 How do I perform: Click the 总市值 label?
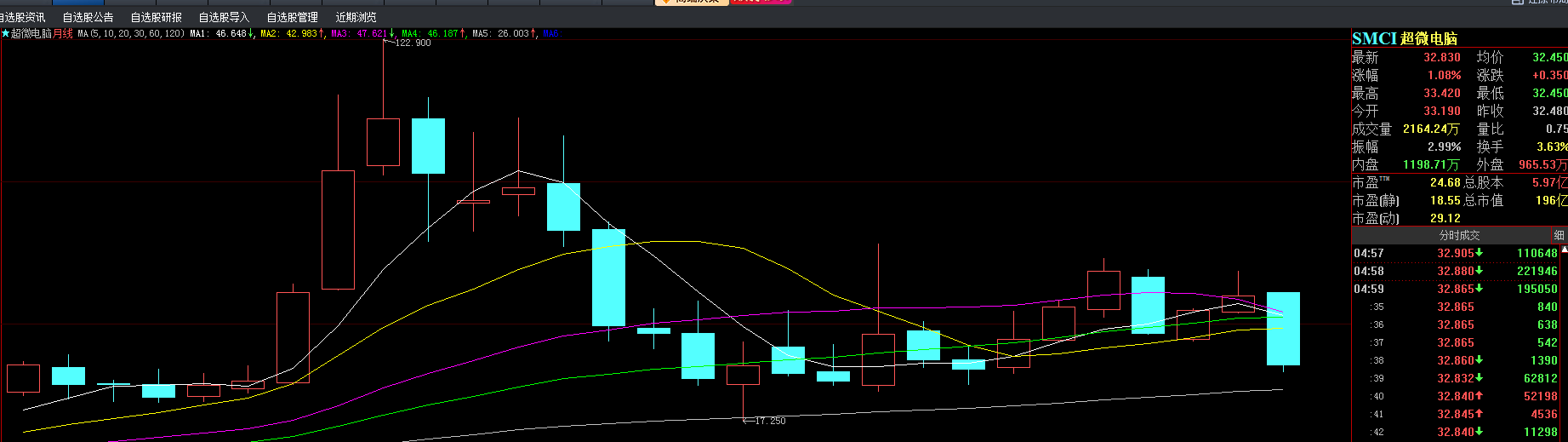1483,200
